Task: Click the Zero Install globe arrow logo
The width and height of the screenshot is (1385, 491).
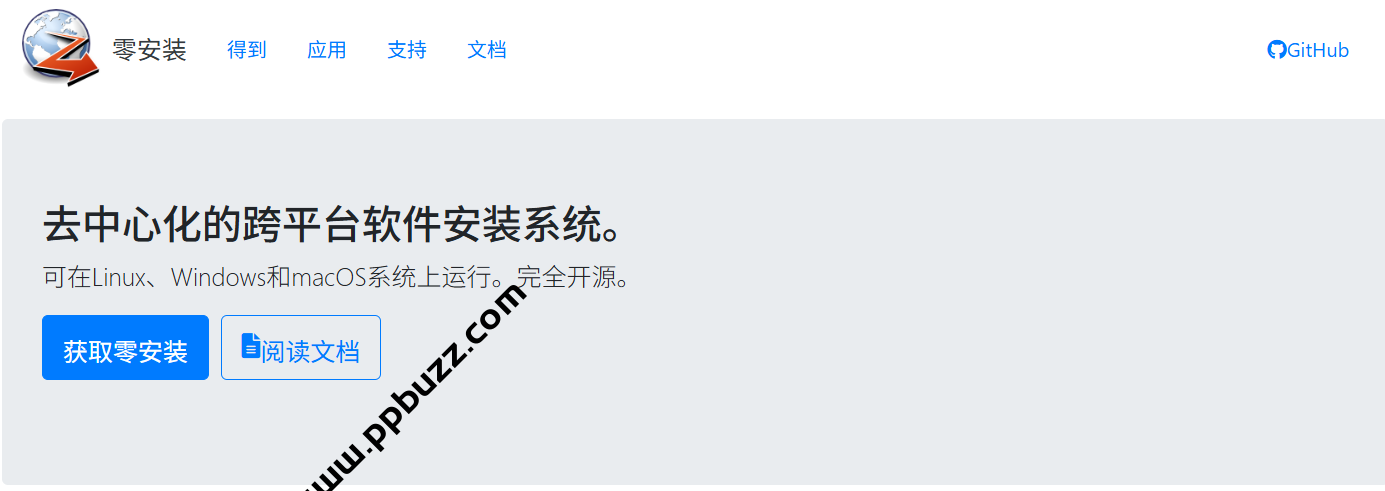Action: (x=60, y=47)
